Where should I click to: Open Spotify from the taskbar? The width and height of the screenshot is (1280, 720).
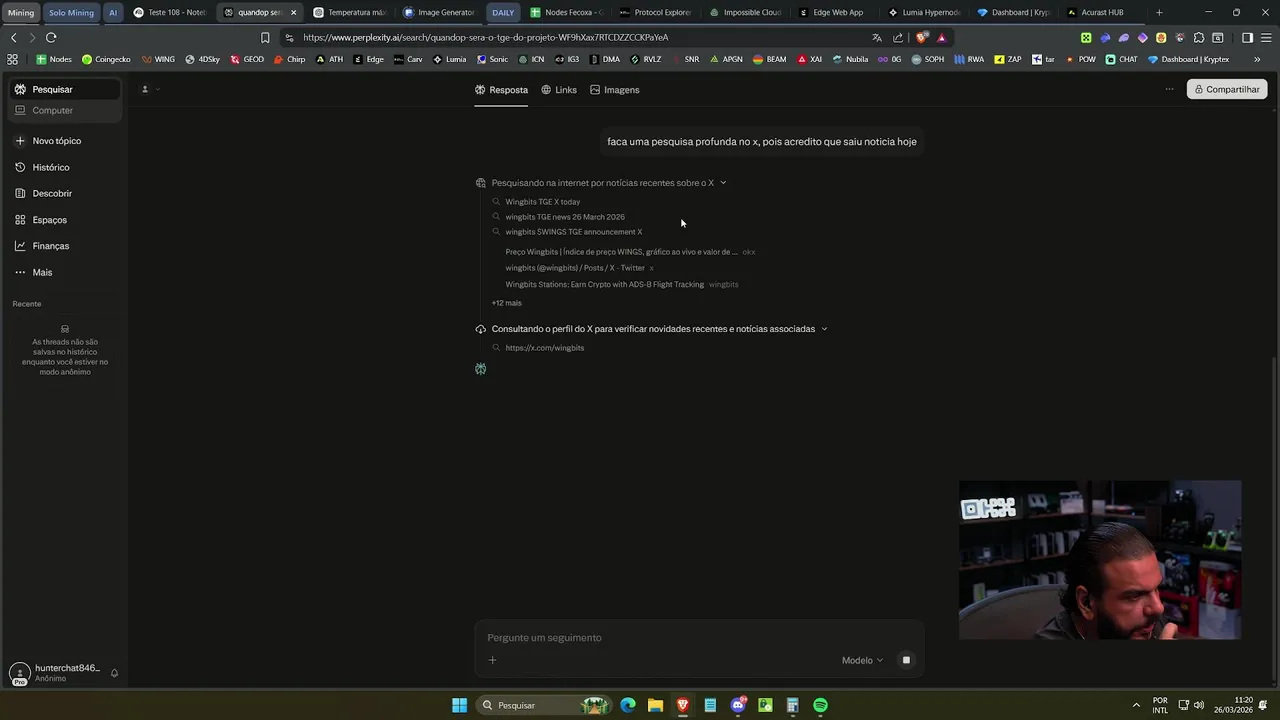(820, 705)
